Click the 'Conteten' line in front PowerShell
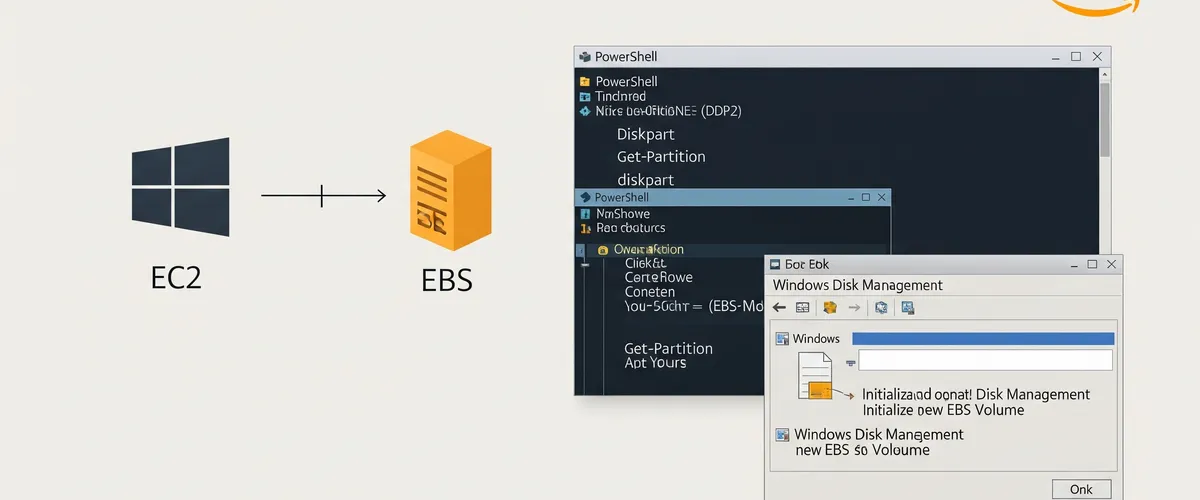 pyautogui.click(x=651, y=291)
